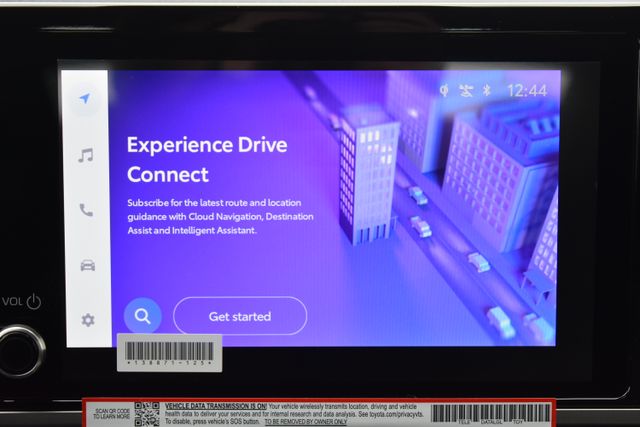Tap the Vehicle Data Transmission Is On notice
640x427 pixels.
pyautogui.click(x=215, y=406)
